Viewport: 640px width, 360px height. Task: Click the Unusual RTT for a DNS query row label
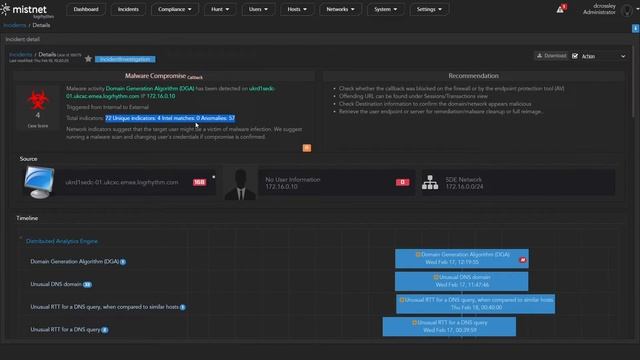[x=65, y=329]
